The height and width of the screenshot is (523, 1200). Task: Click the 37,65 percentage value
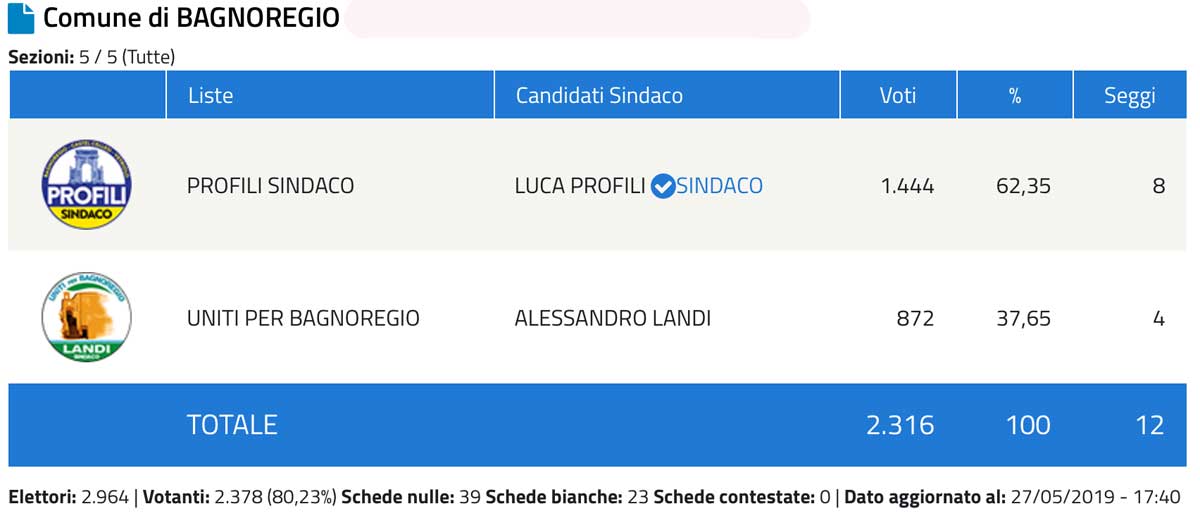point(1023,319)
